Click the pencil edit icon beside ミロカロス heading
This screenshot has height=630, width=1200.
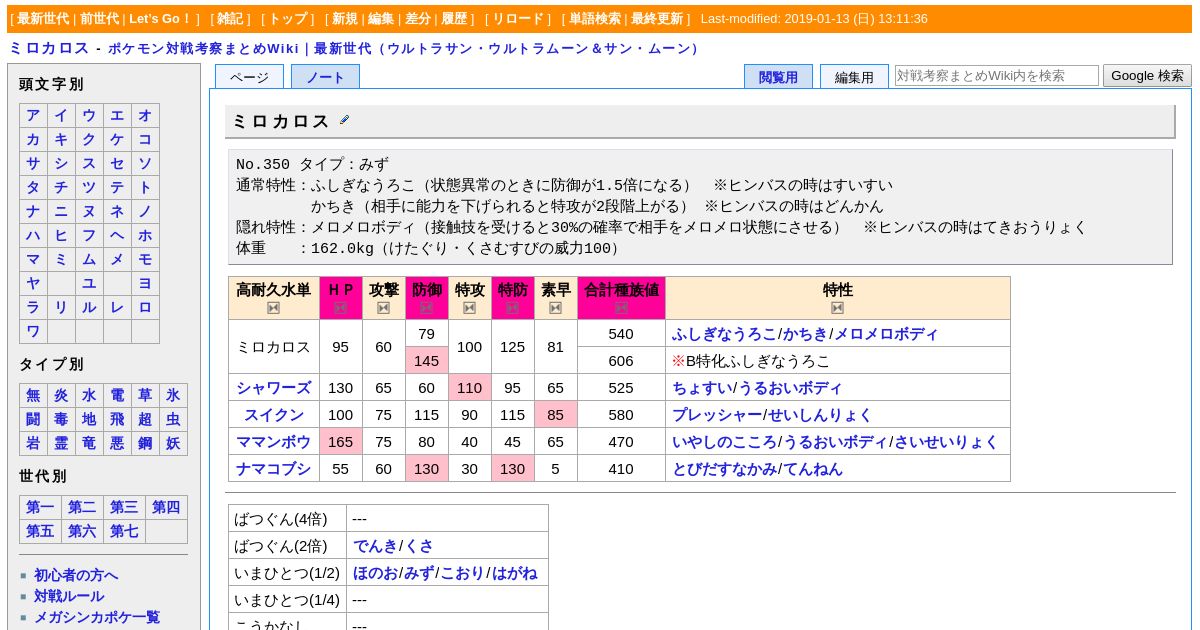point(345,120)
